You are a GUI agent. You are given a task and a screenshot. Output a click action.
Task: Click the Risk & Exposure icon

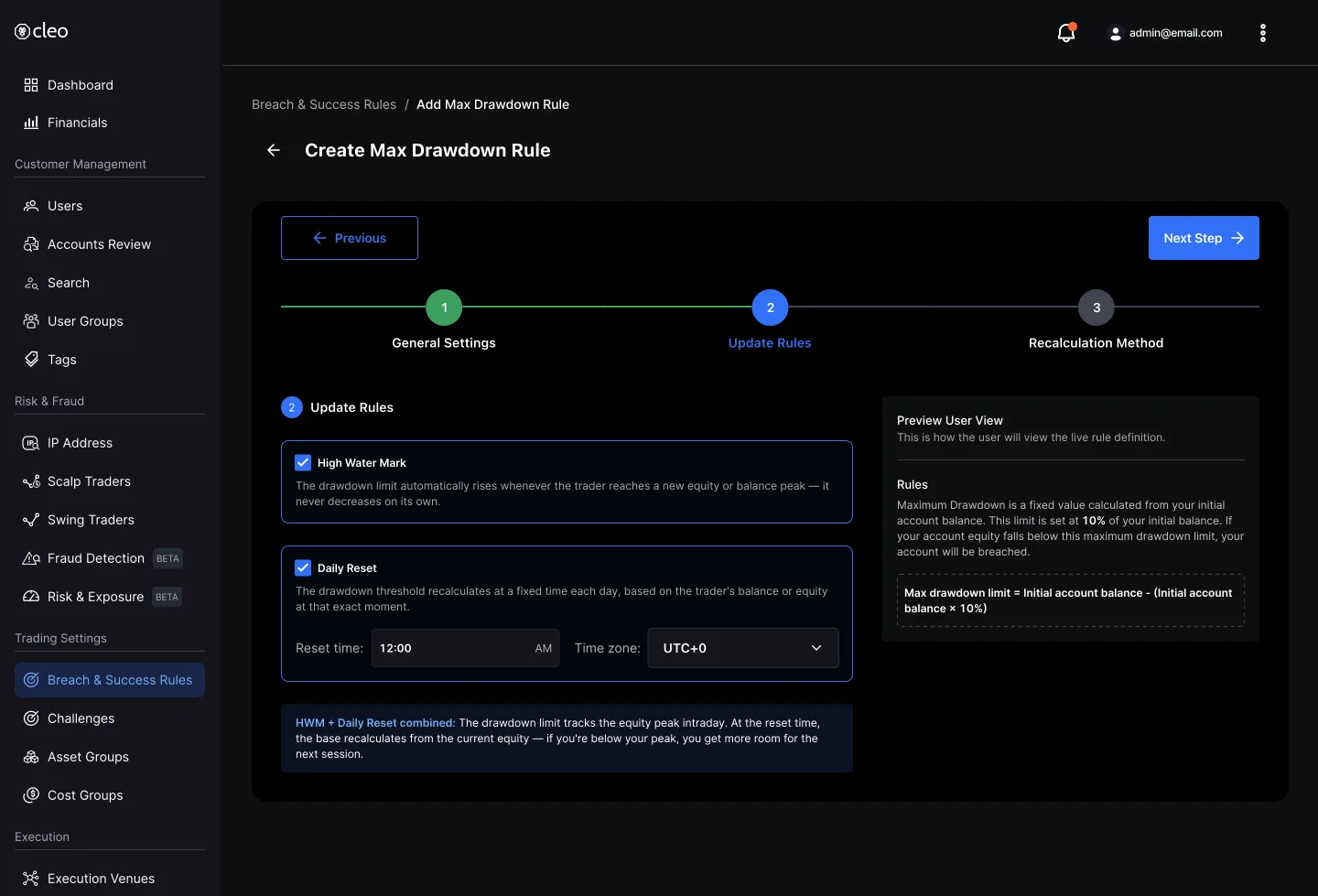31,597
